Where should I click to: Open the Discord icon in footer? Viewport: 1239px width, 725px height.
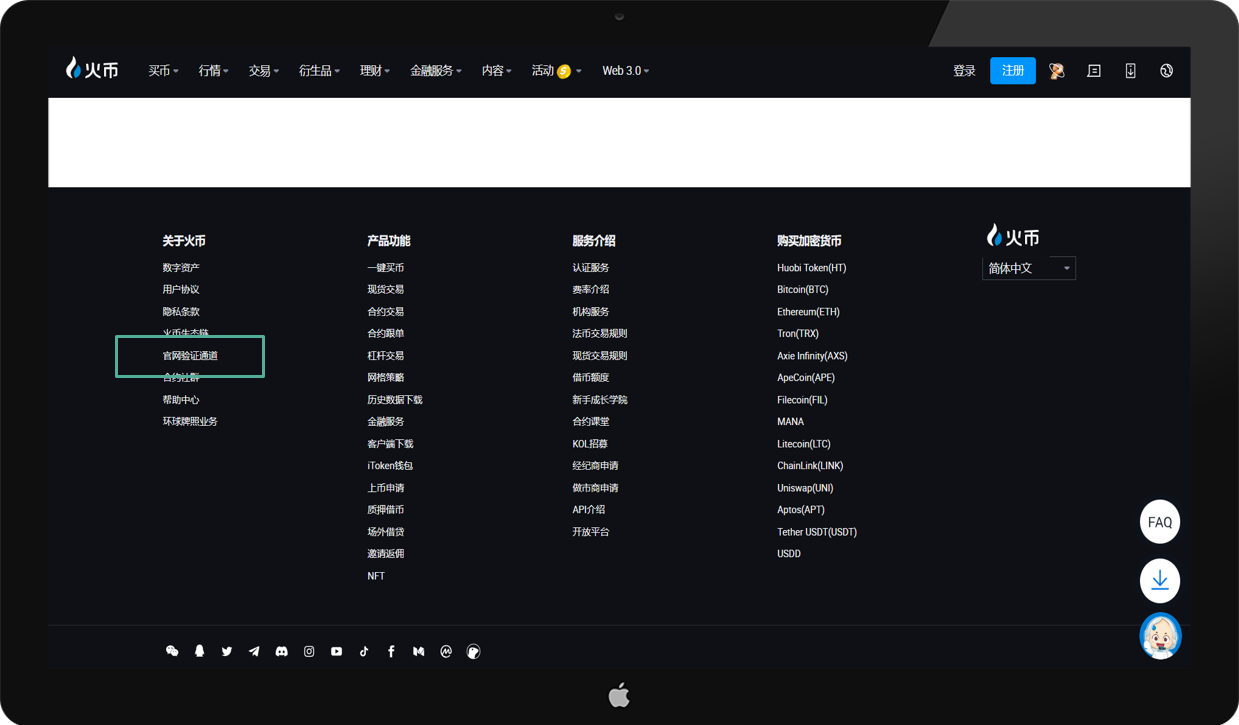pos(282,651)
